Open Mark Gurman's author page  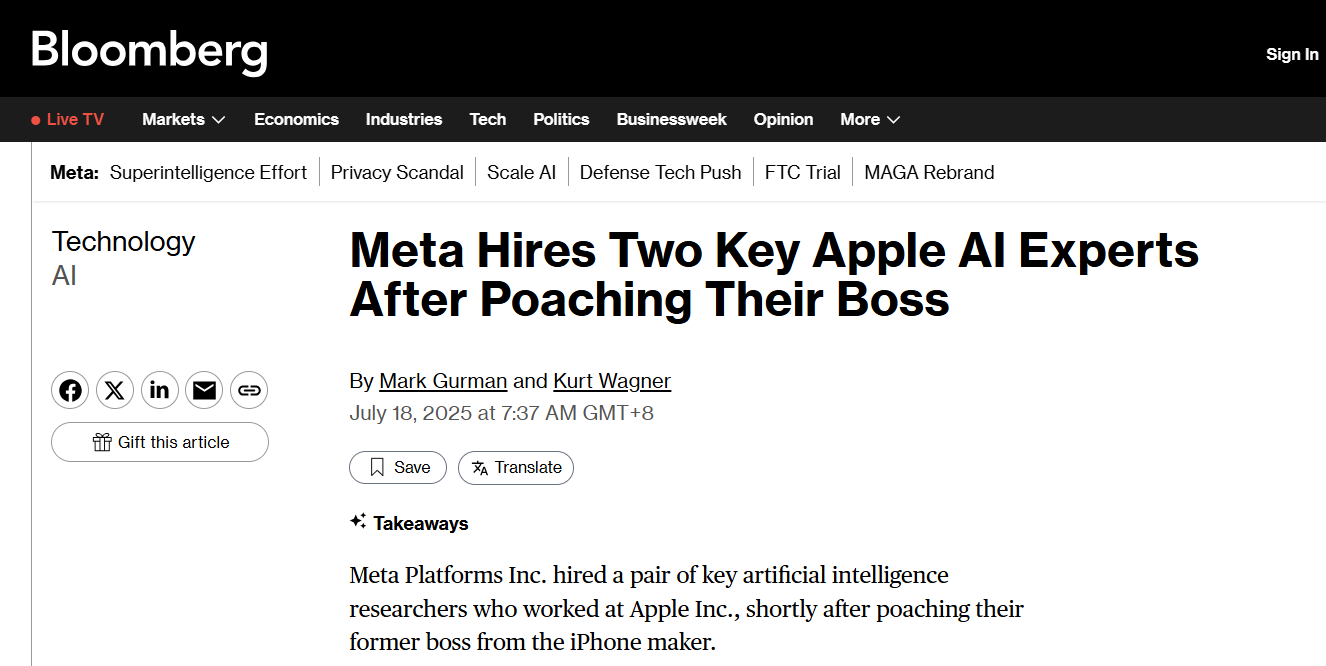[x=443, y=381]
